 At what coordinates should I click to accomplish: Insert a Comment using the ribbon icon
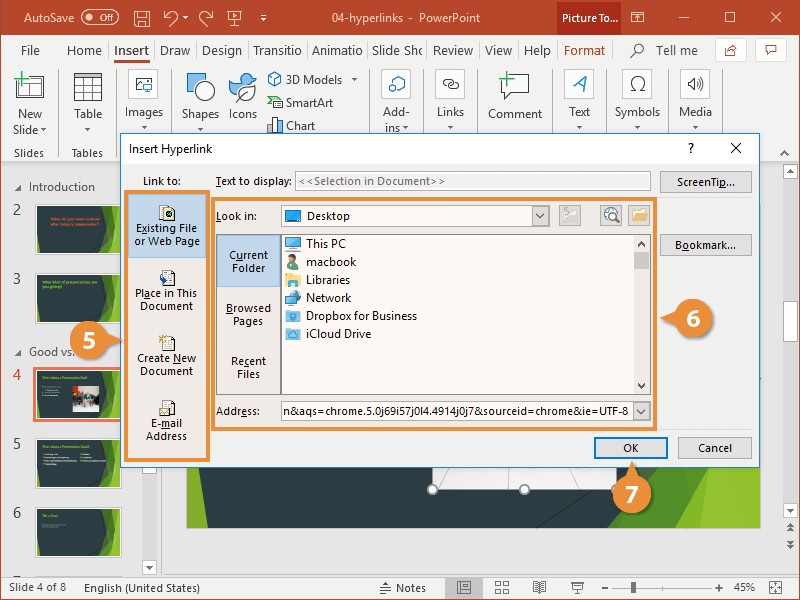tap(514, 85)
